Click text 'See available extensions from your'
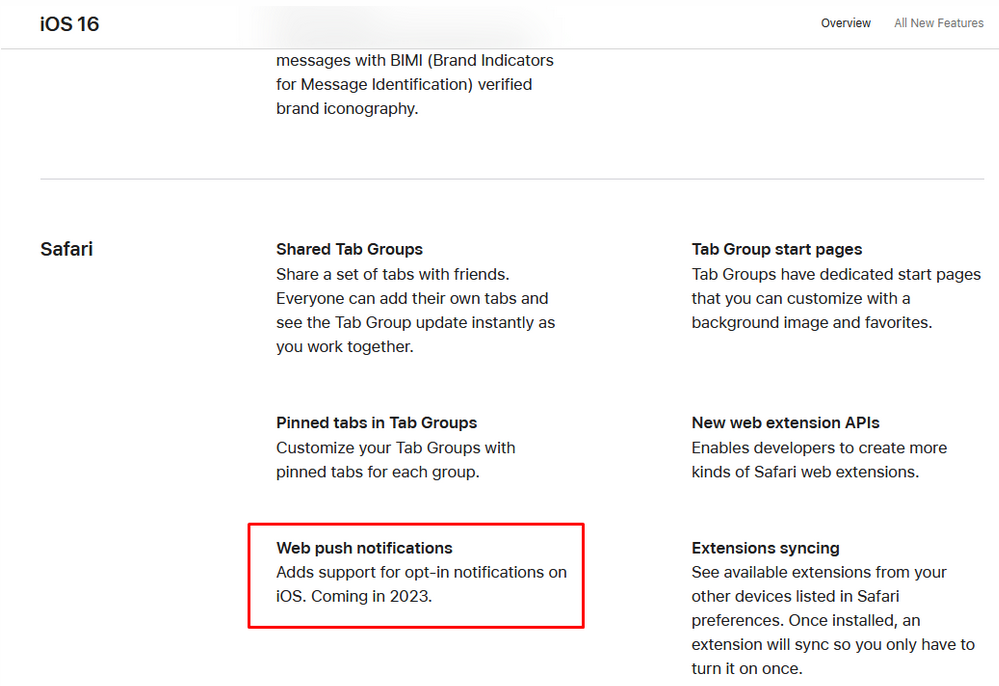999x686 pixels. click(819, 572)
